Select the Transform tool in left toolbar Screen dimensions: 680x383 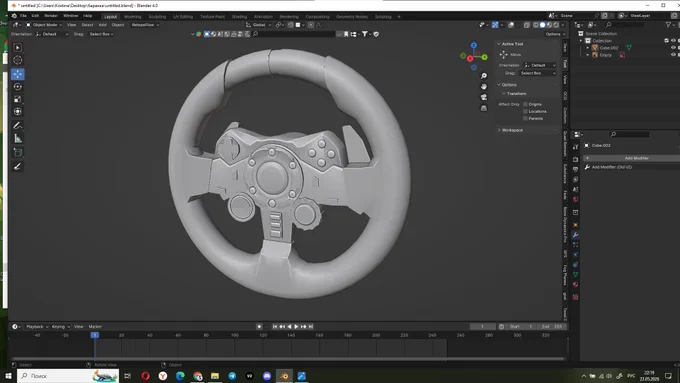(18, 111)
